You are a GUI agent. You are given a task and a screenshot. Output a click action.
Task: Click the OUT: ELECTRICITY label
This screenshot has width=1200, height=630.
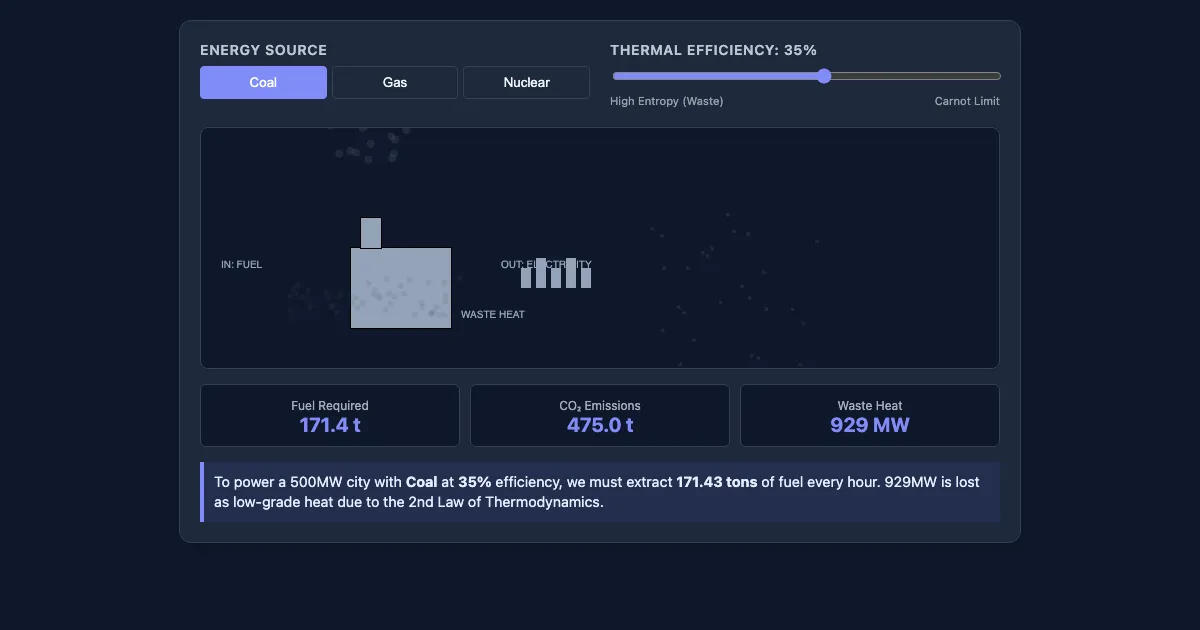[x=546, y=264]
